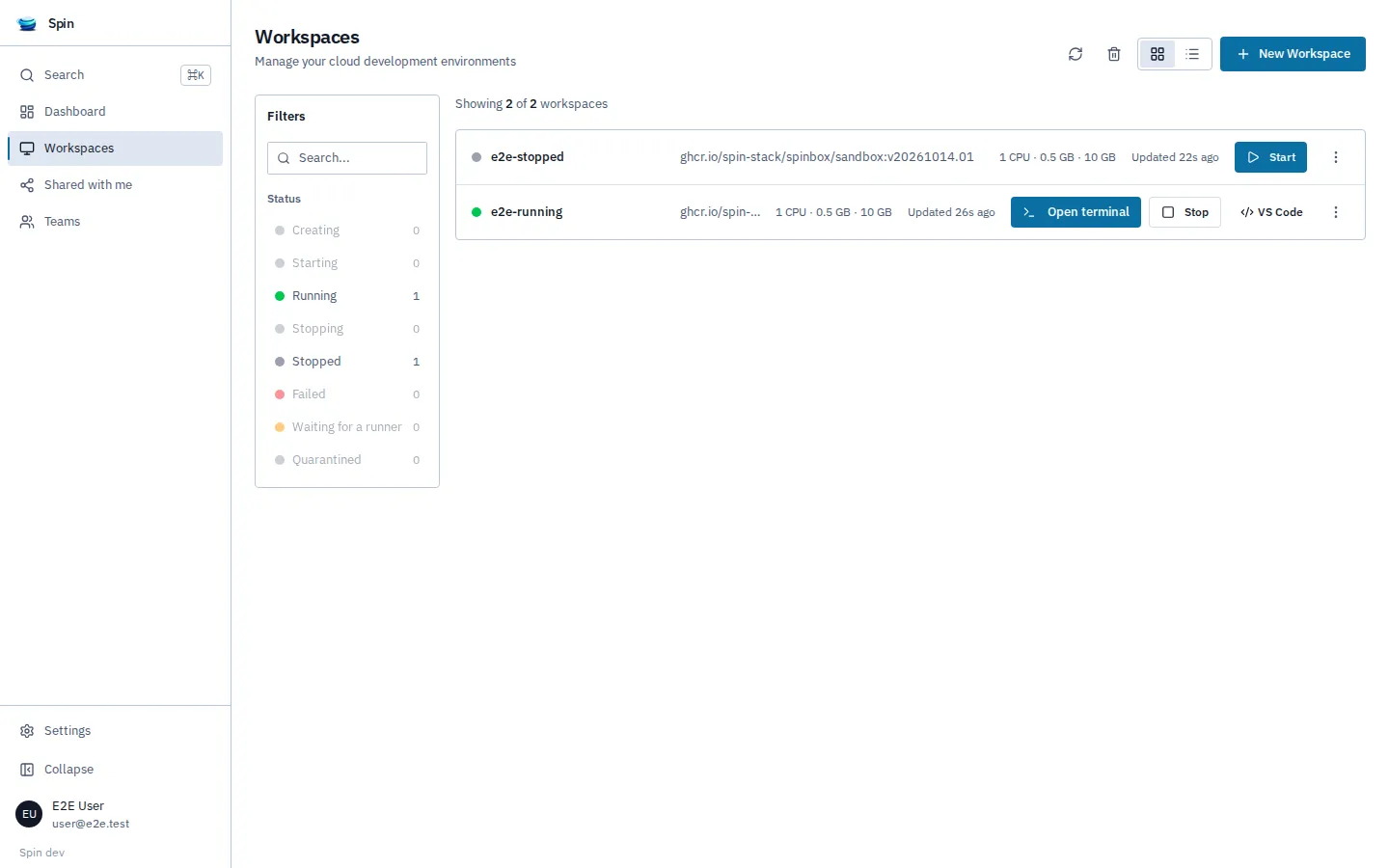Filter by Stopped status
Image resolution: width=1389 pixels, height=868 pixels.
[x=347, y=362]
